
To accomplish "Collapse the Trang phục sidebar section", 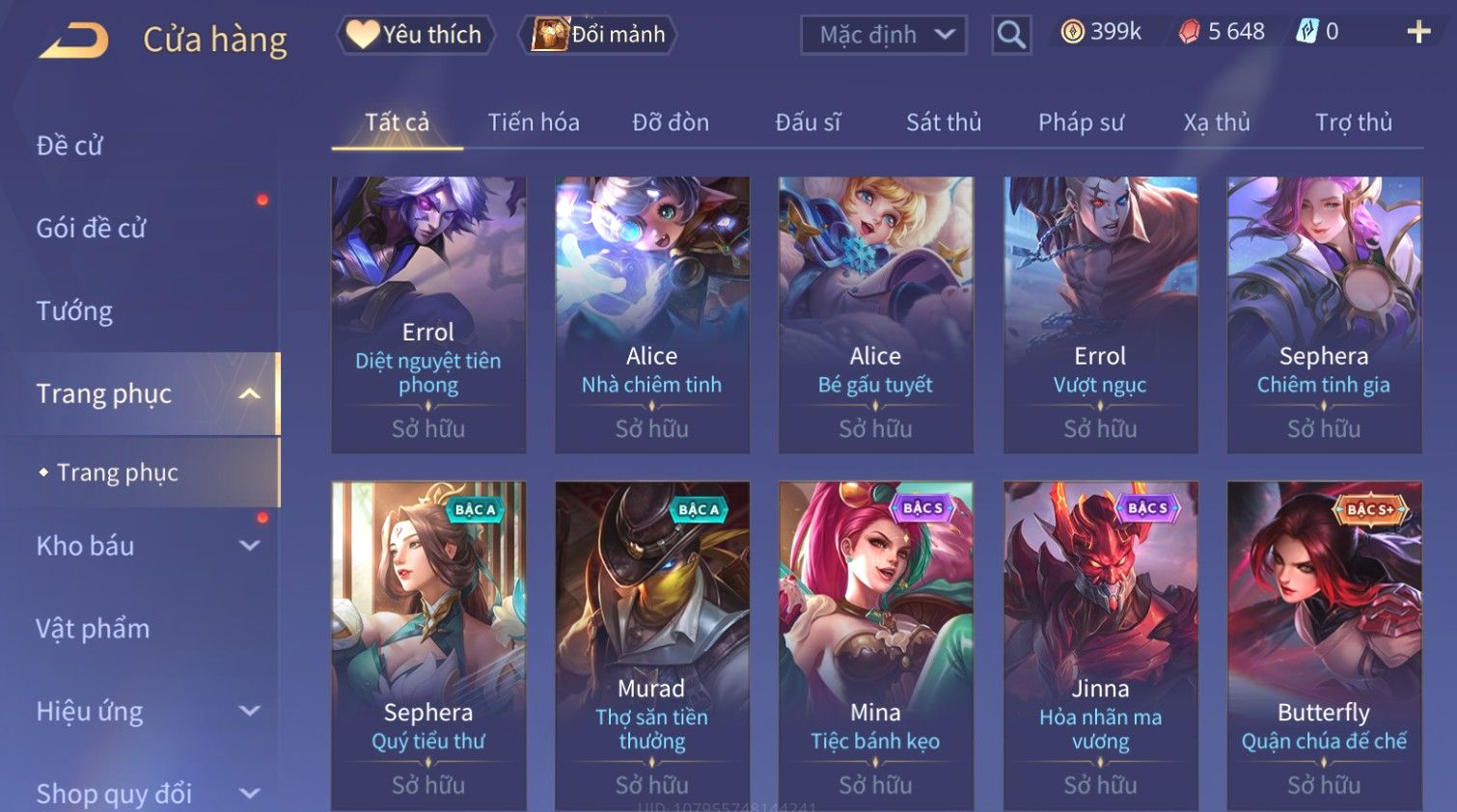I will pos(250,393).
